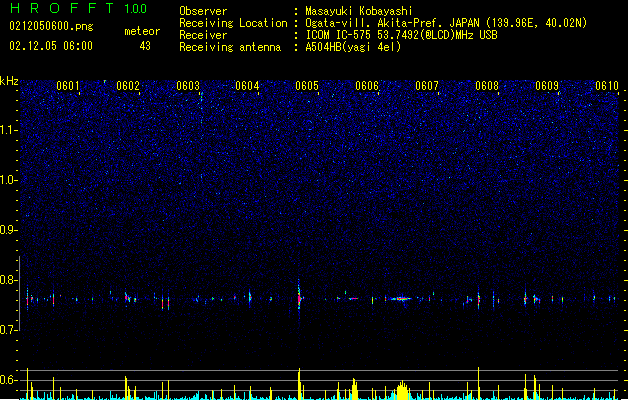Click the 0609 time marker

tap(547, 86)
